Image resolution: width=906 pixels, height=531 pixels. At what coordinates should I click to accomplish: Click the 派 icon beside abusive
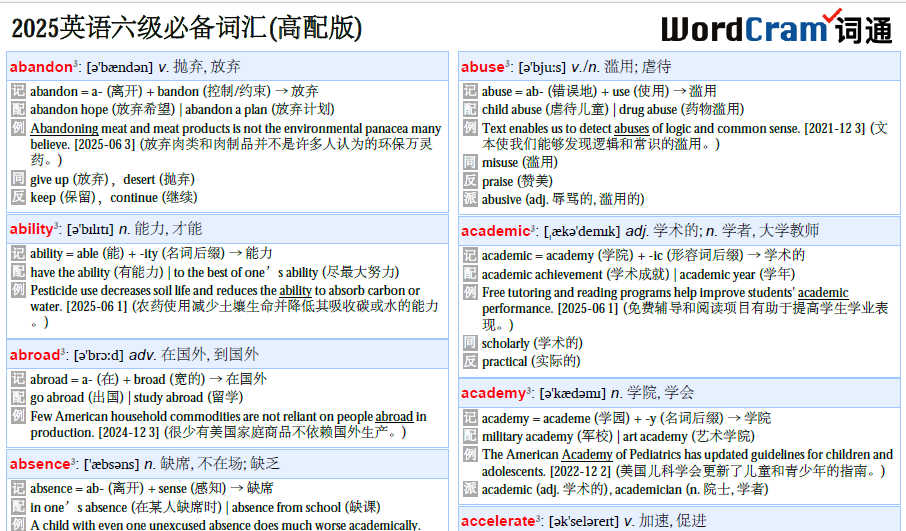(x=470, y=199)
